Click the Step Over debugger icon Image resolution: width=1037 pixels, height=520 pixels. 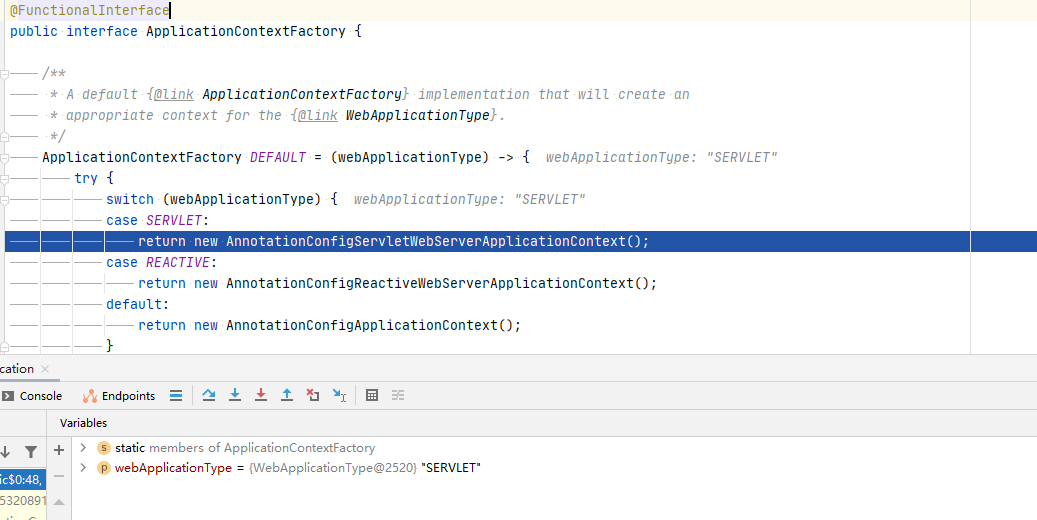tap(209, 395)
